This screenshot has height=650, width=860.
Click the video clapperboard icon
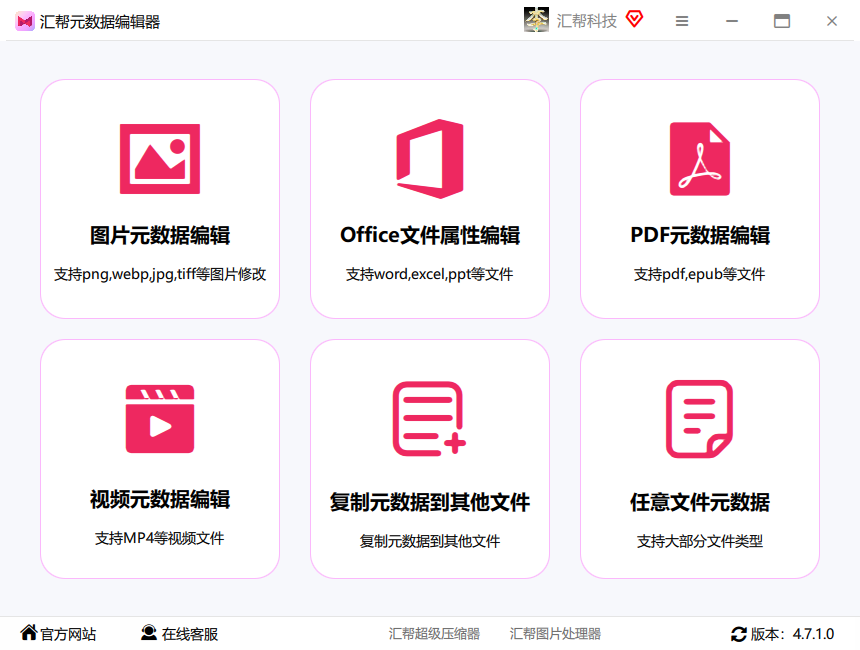point(160,419)
